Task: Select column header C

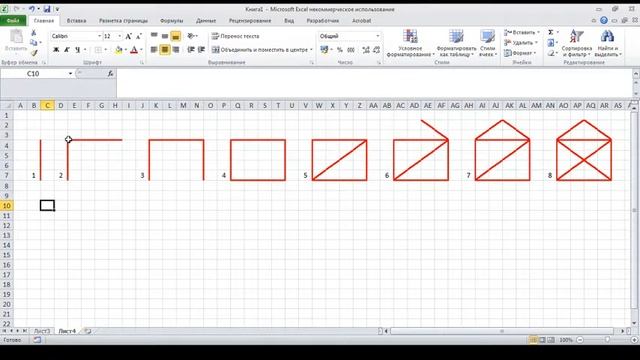Action: (47, 106)
